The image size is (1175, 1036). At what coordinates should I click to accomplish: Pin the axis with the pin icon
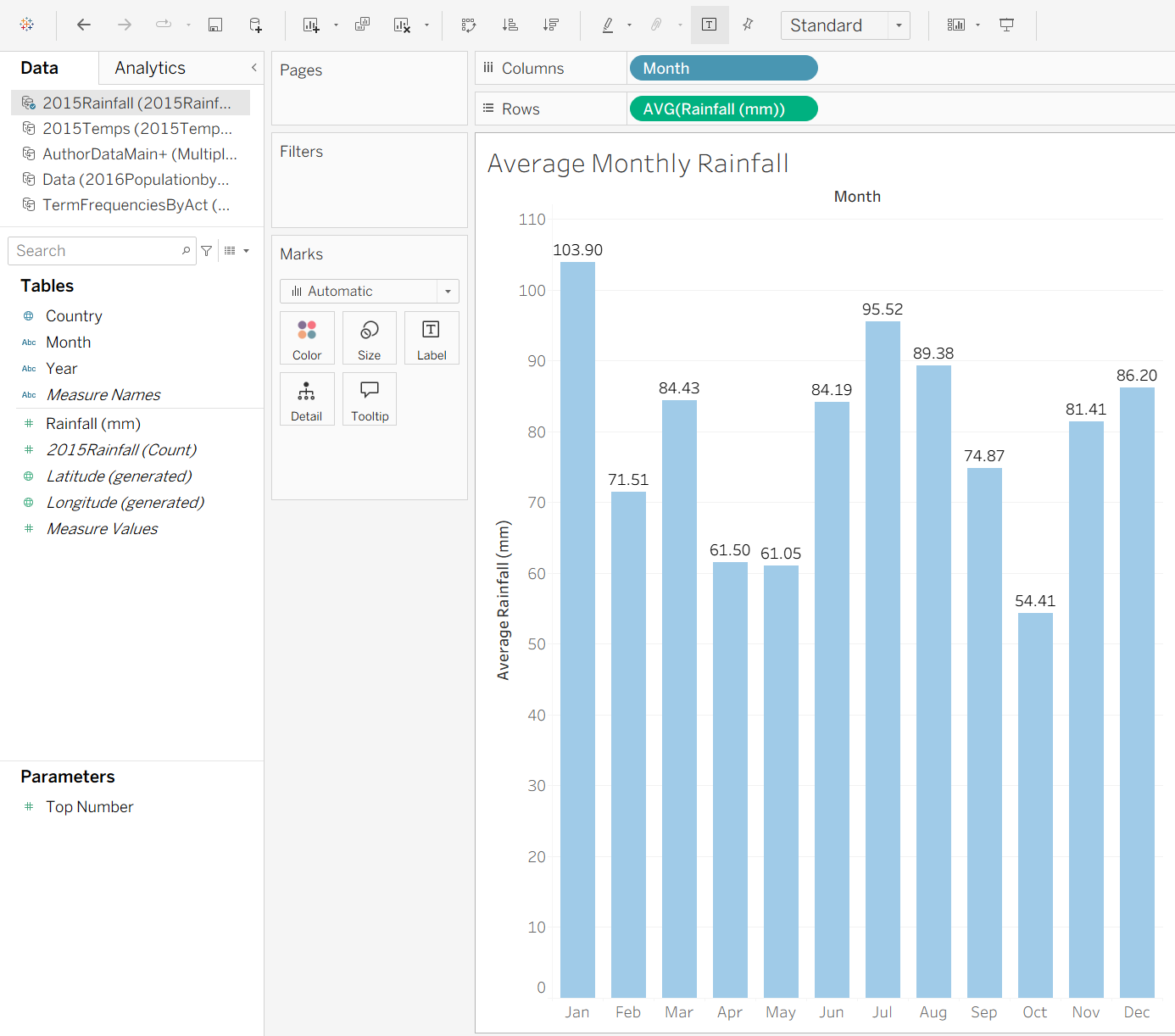[x=748, y=25]
